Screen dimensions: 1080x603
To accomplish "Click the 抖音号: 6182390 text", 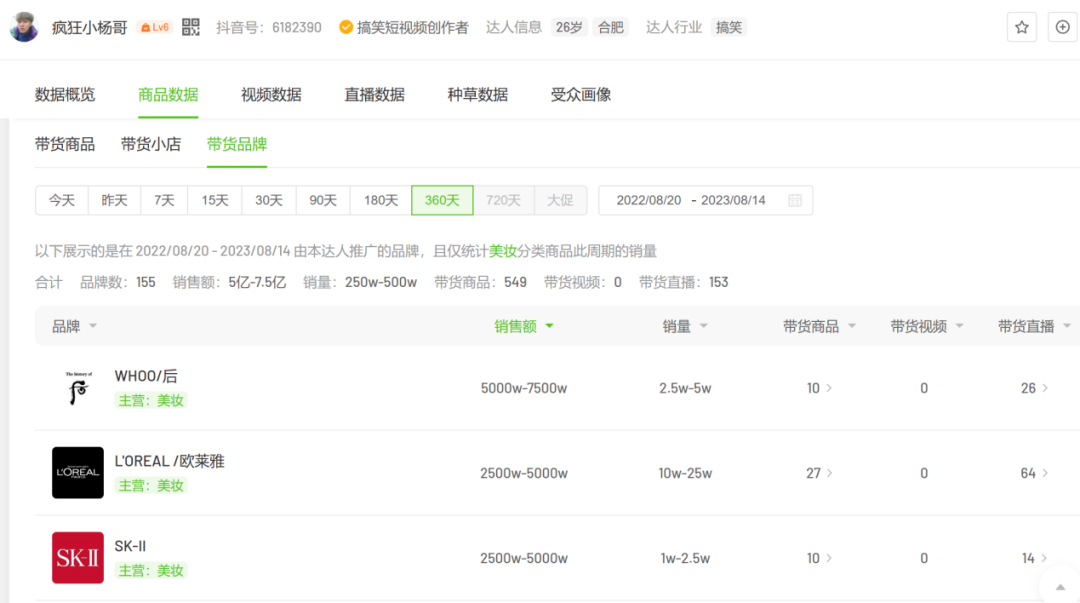I will pyautogui.click(x=269, y=28).
